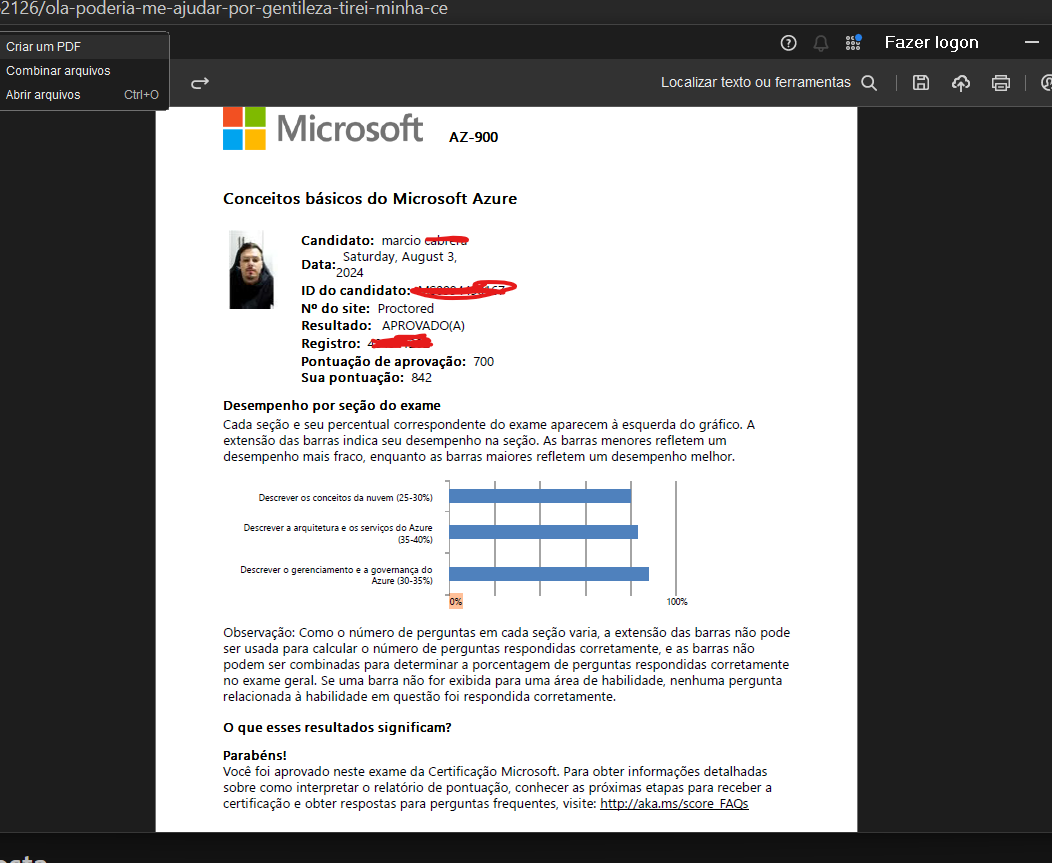Screen dimensions: 1052x863
Task: Click the candidate photo thumbnail
Action: point(252,270)
